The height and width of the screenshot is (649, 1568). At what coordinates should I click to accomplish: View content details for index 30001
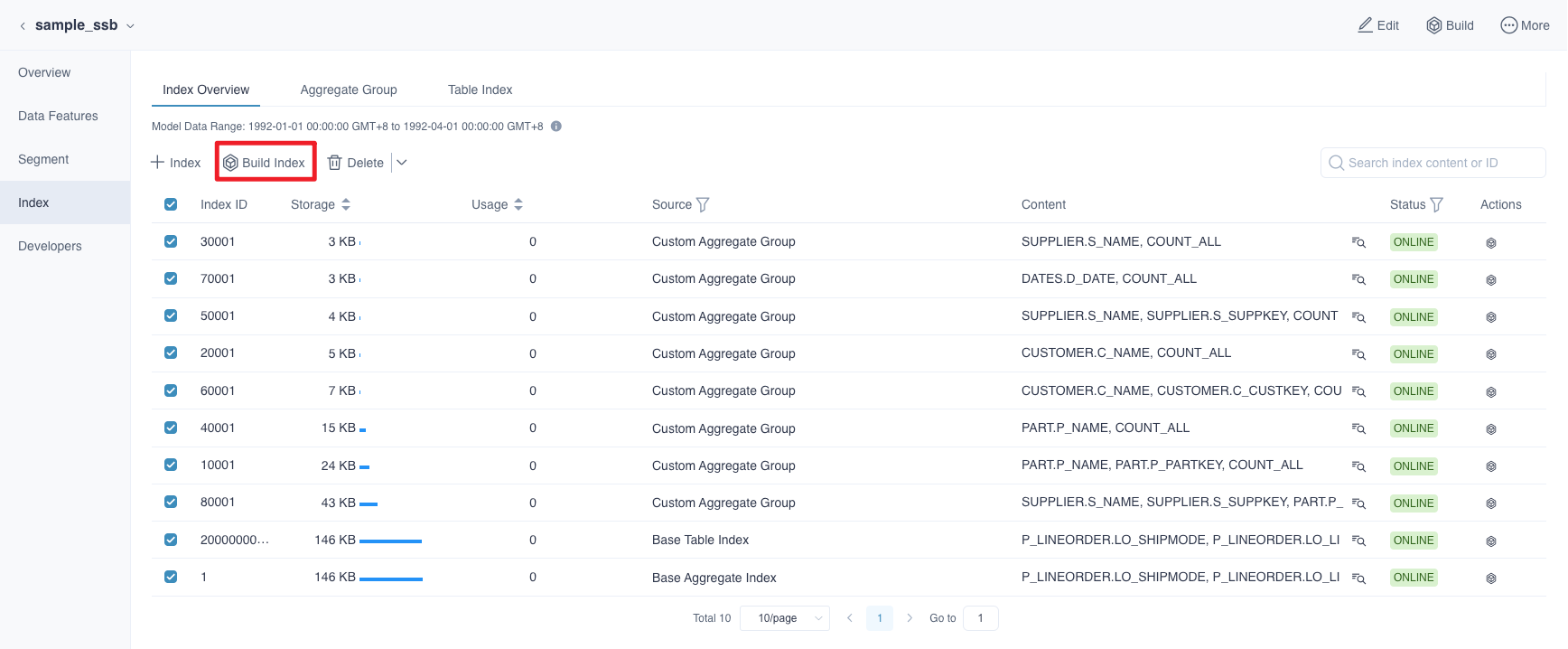[x=1358, y=242]
